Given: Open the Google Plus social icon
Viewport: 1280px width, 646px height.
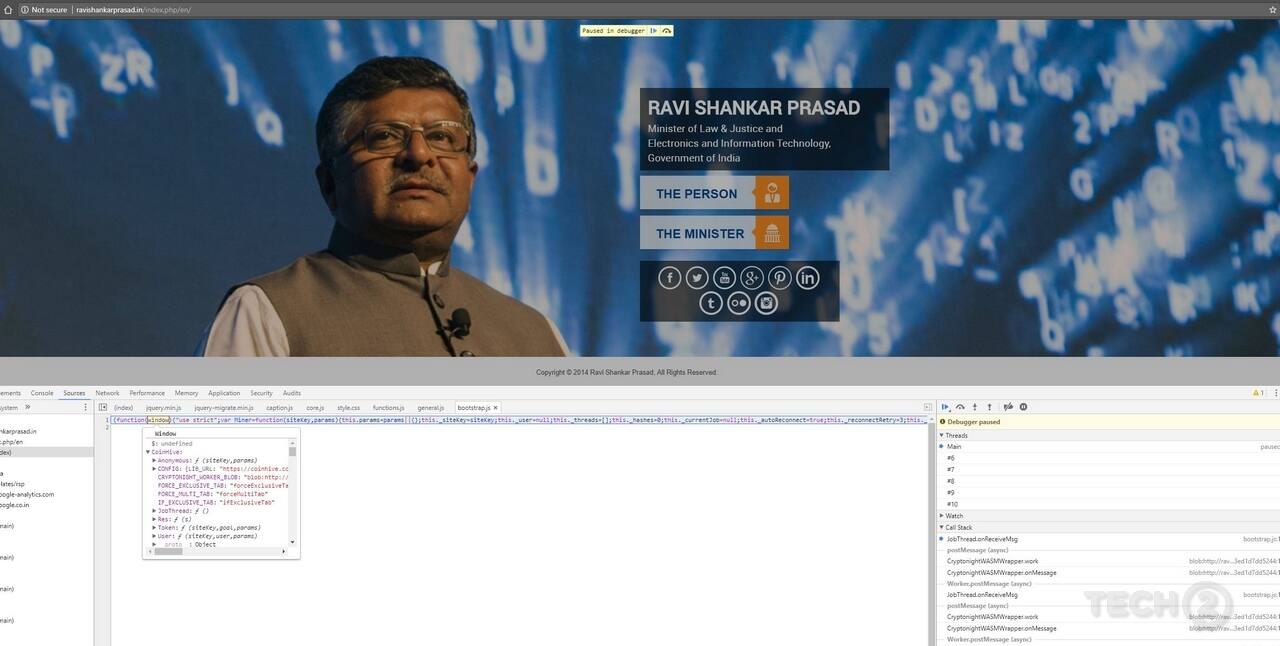Looking at the screenshot, I should [752, 278].
